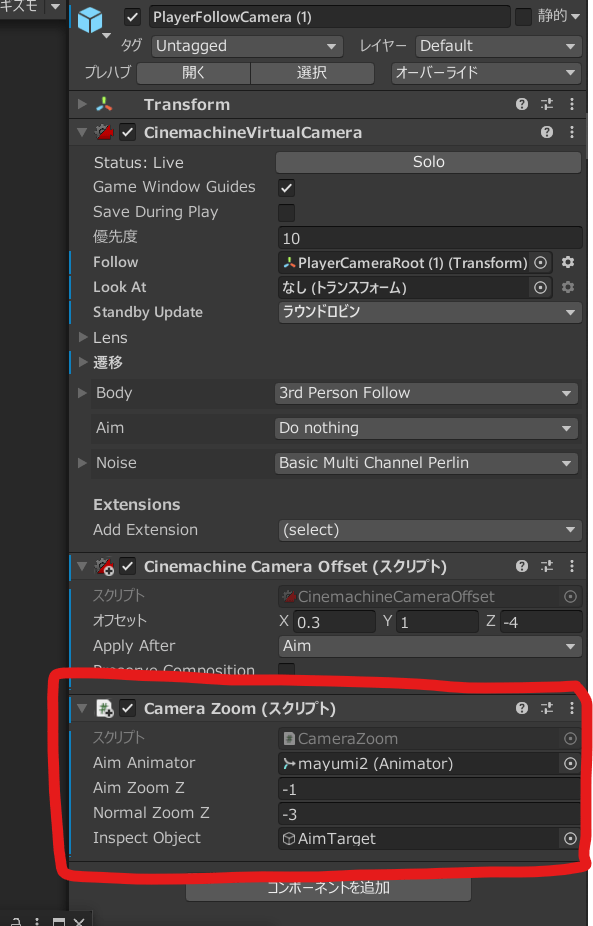Screen dimensions: 593x926
Task: Open the object picker for the Look At field
Action: pos(540,288)
